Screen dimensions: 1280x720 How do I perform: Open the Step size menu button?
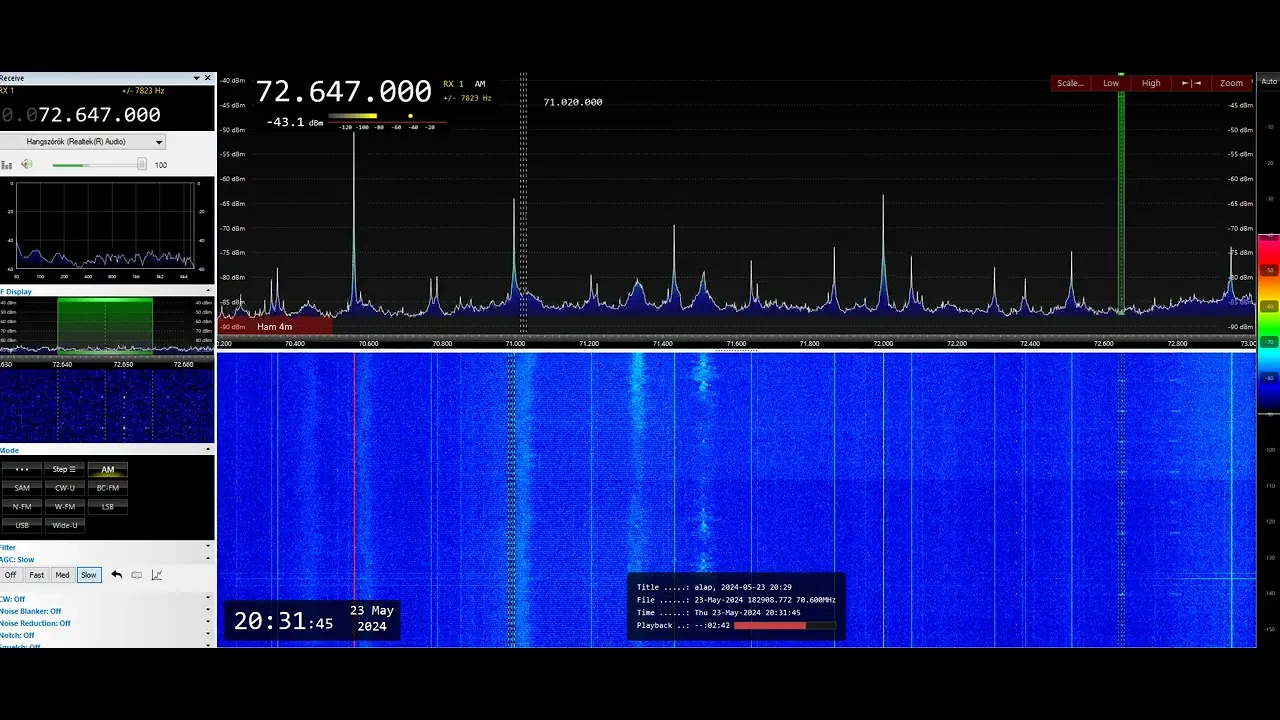pos(64,469)
